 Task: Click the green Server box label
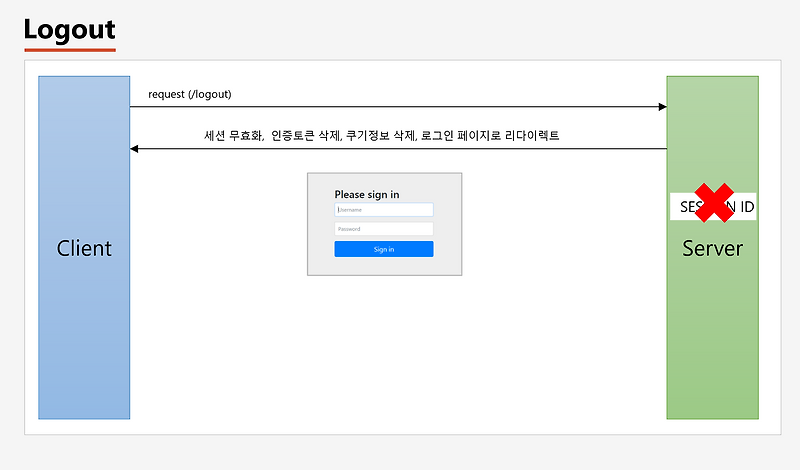pos(712,249)
